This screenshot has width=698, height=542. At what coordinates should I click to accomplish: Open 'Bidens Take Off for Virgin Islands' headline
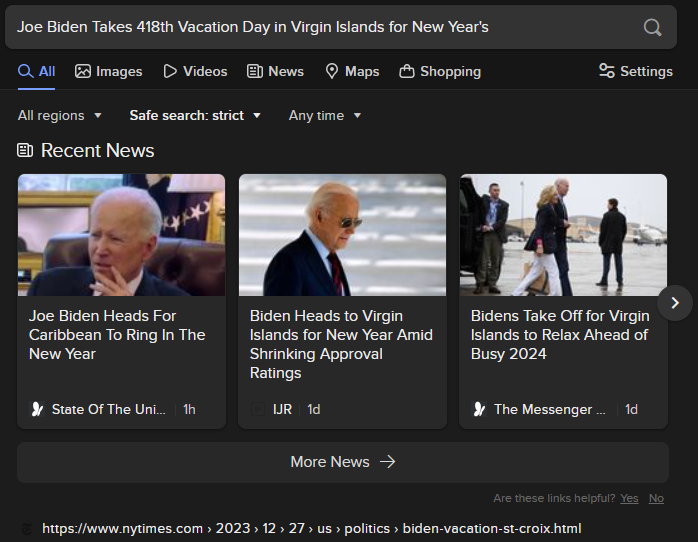tap(560, 335)
